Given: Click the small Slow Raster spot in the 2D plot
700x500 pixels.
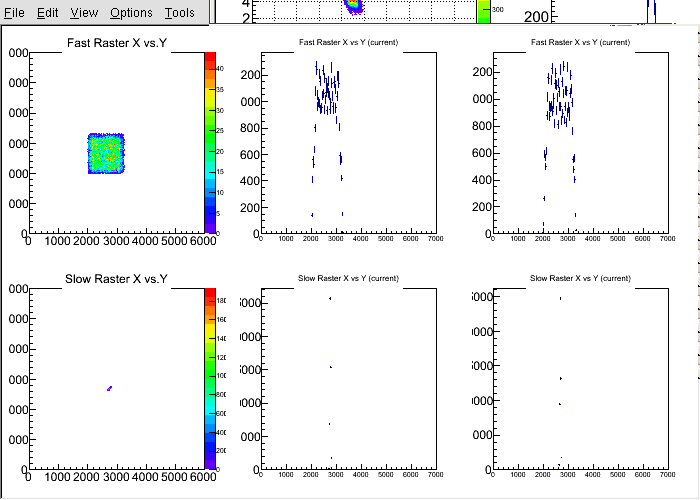Looking at the screenshot, I should 109,388.
